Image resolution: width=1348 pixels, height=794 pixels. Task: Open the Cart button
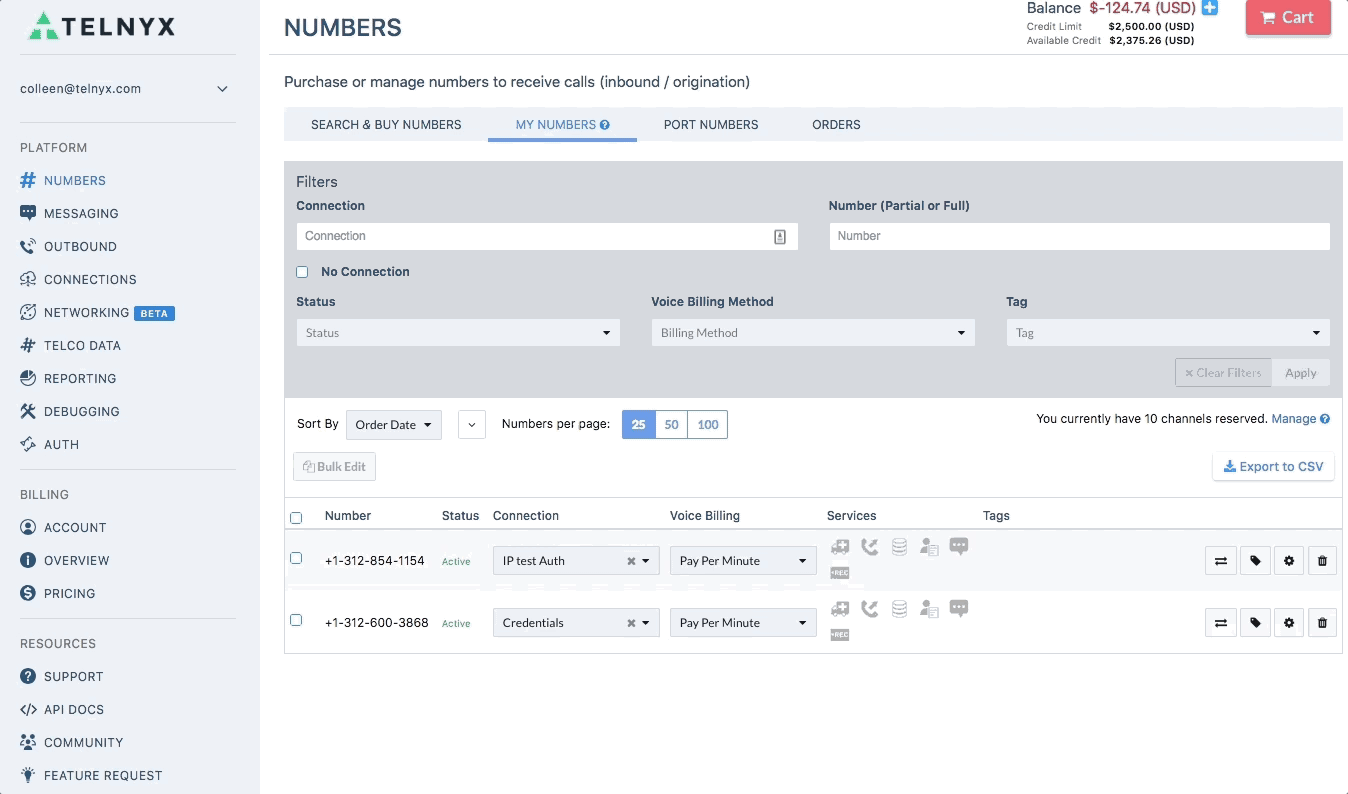tap(1288, 18)
